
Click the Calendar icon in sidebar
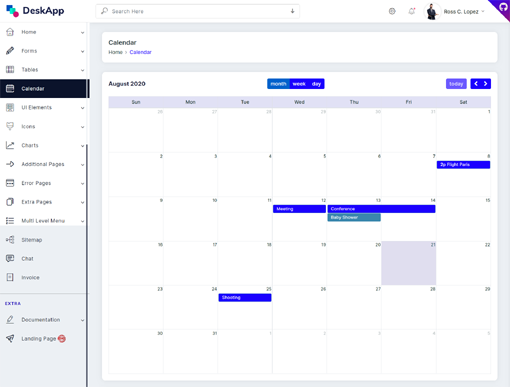10,88
